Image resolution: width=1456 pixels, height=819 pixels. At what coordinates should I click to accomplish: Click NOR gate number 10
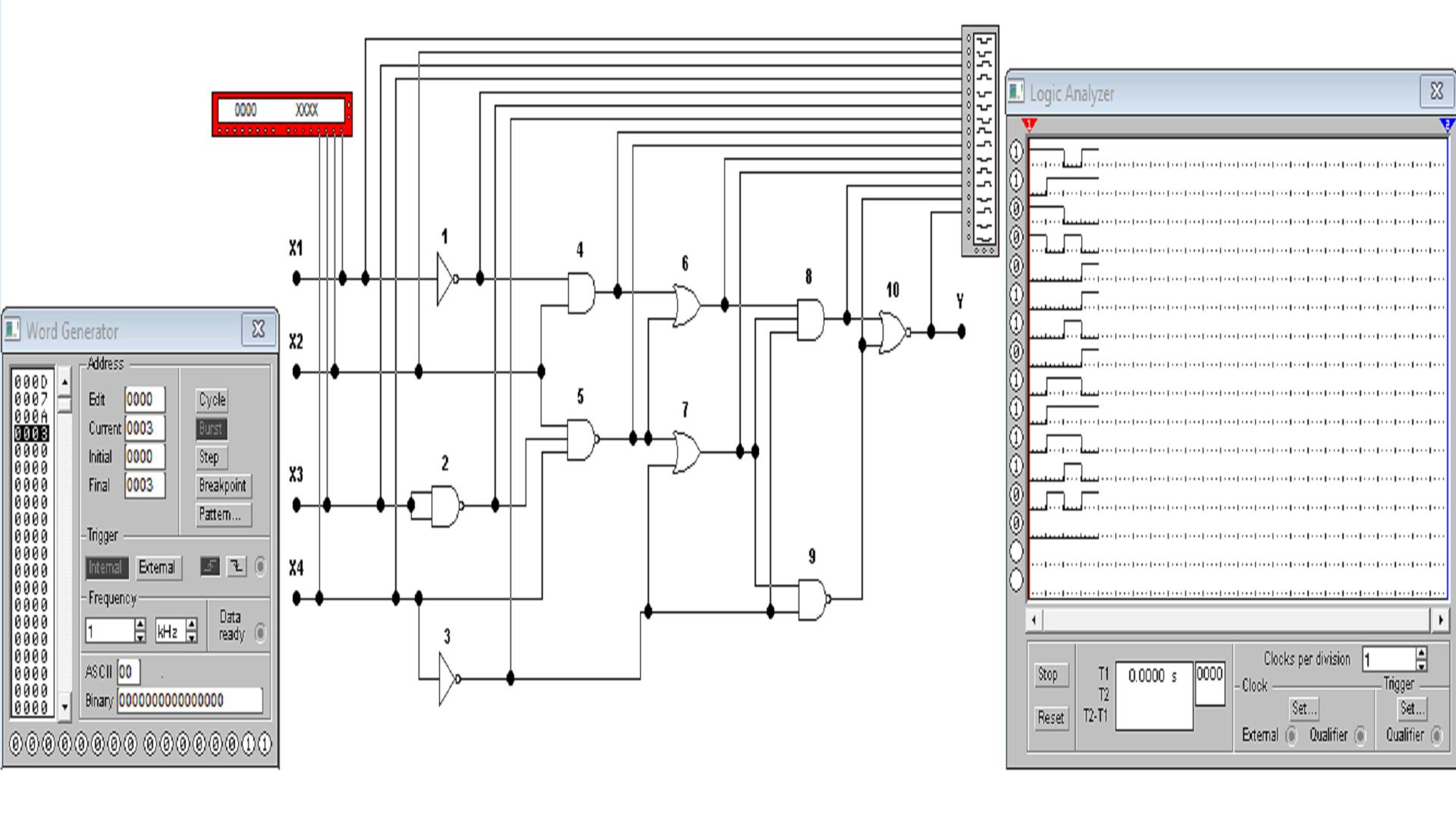893,332
